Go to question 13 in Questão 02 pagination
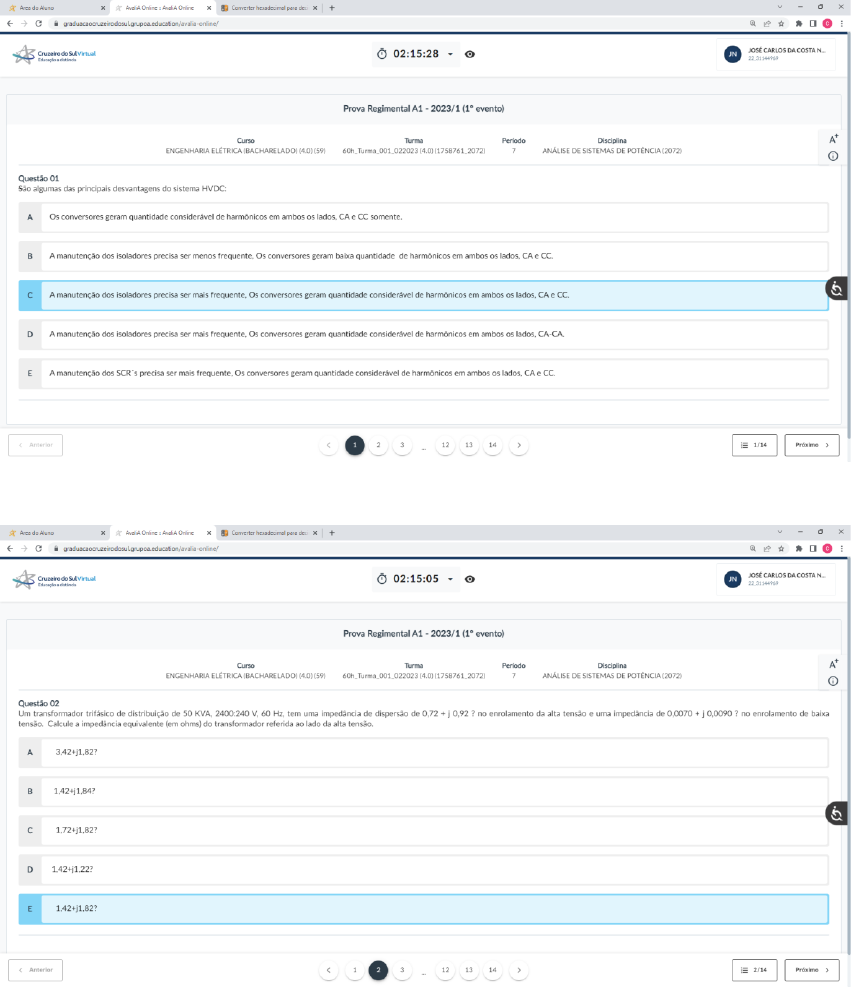This screenshot has height=987, width=851. 468,969
